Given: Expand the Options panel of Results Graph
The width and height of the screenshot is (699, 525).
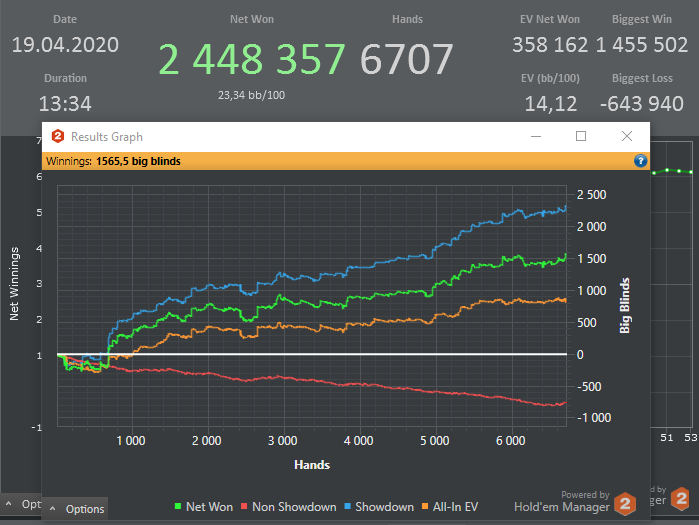Looking at the screenshot, I should (75, 509).
